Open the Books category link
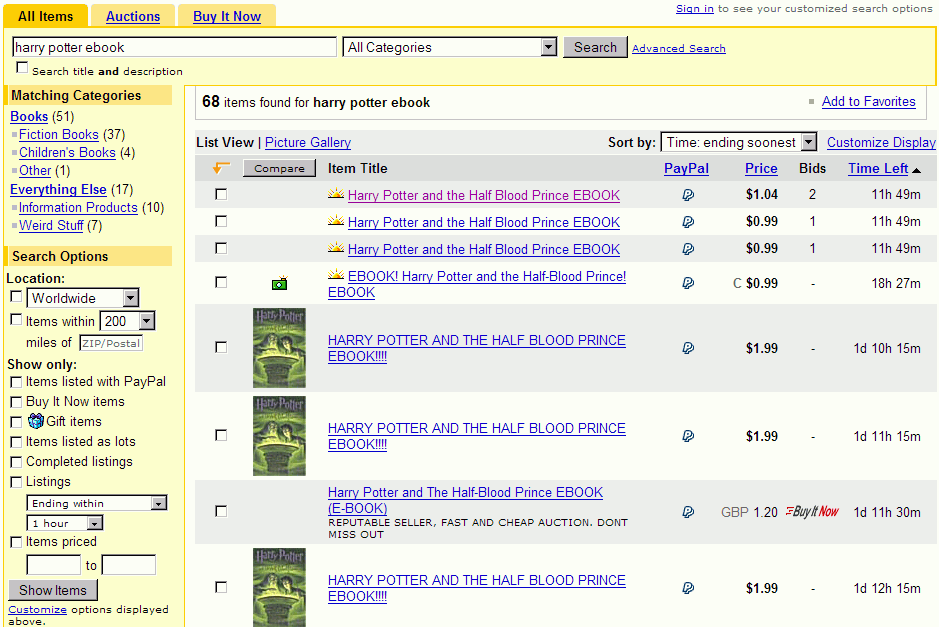Screen dimensions: 939x627 (x=29, y=116)
